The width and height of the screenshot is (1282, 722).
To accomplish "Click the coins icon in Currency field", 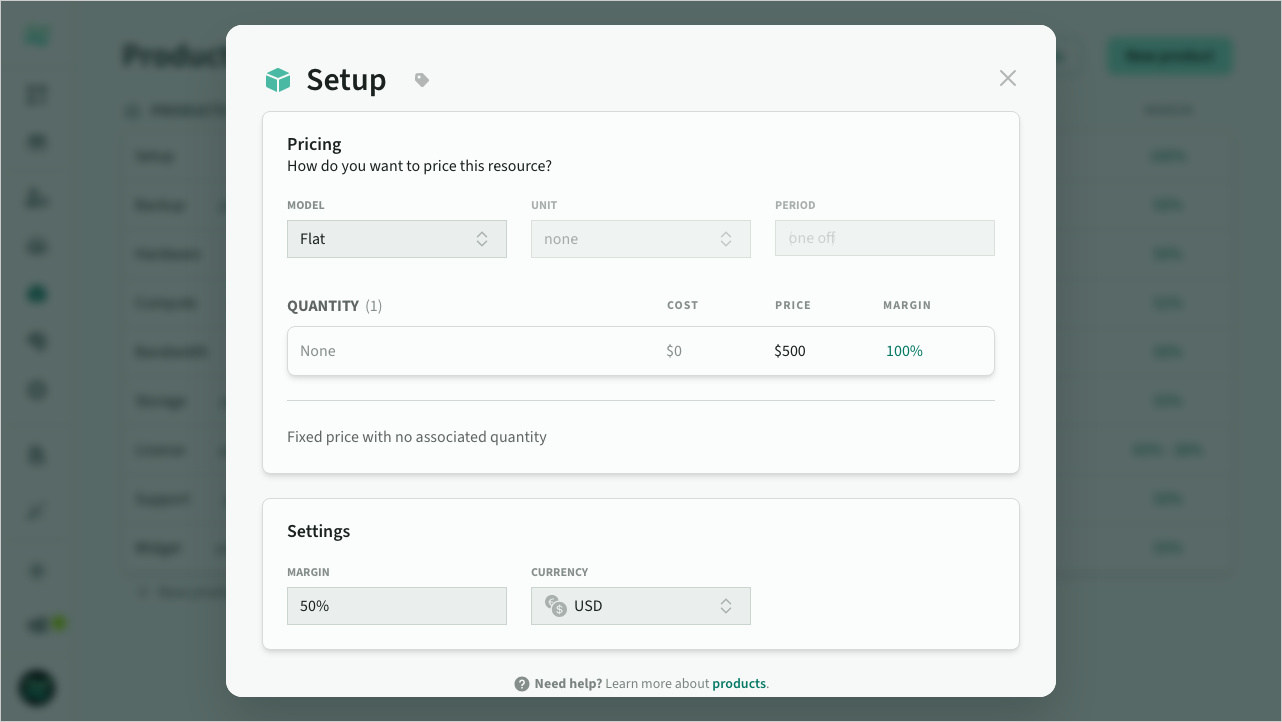I will [x=555, y=606].
